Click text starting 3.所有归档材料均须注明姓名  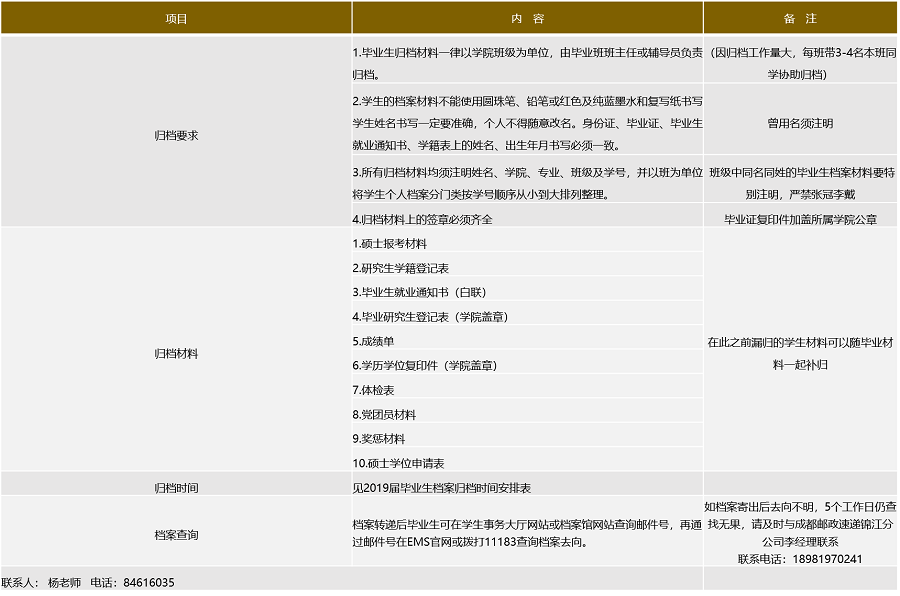click(x=527, y=183)
